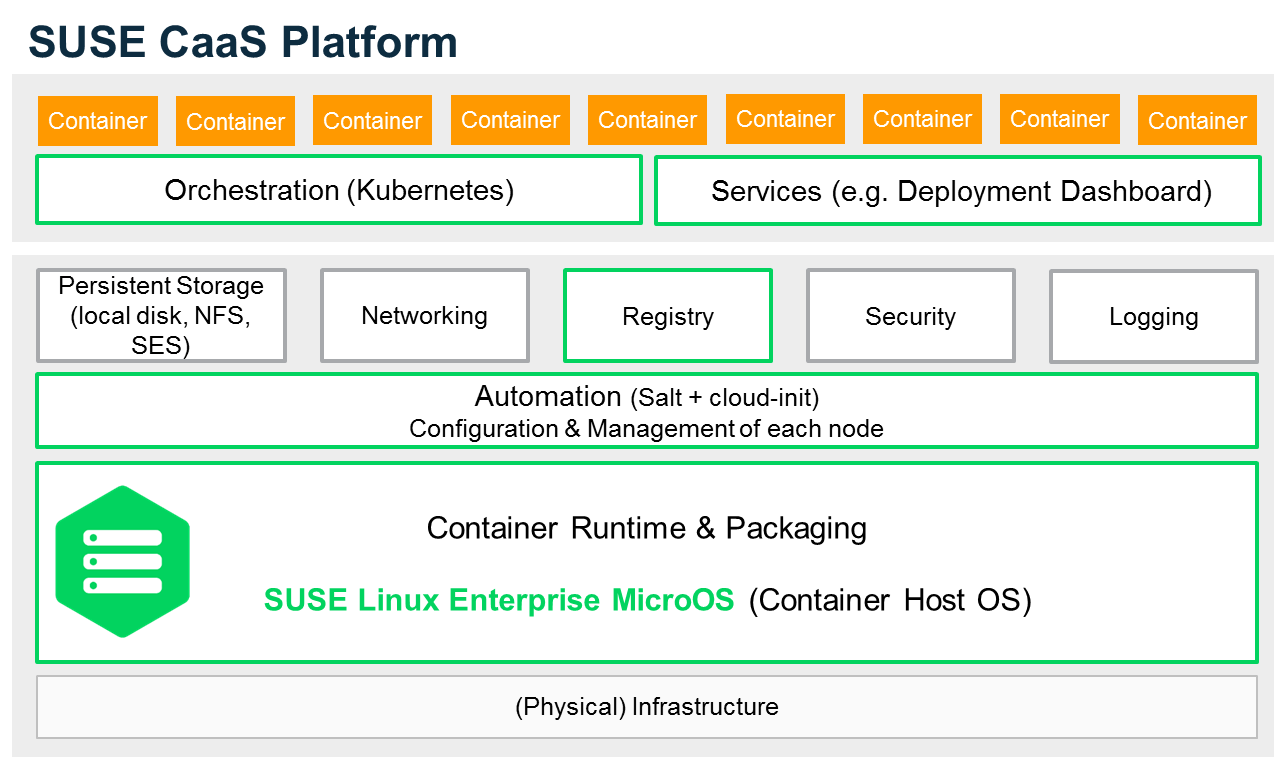
Task: Select the Security box
Action: pos(911,316)
